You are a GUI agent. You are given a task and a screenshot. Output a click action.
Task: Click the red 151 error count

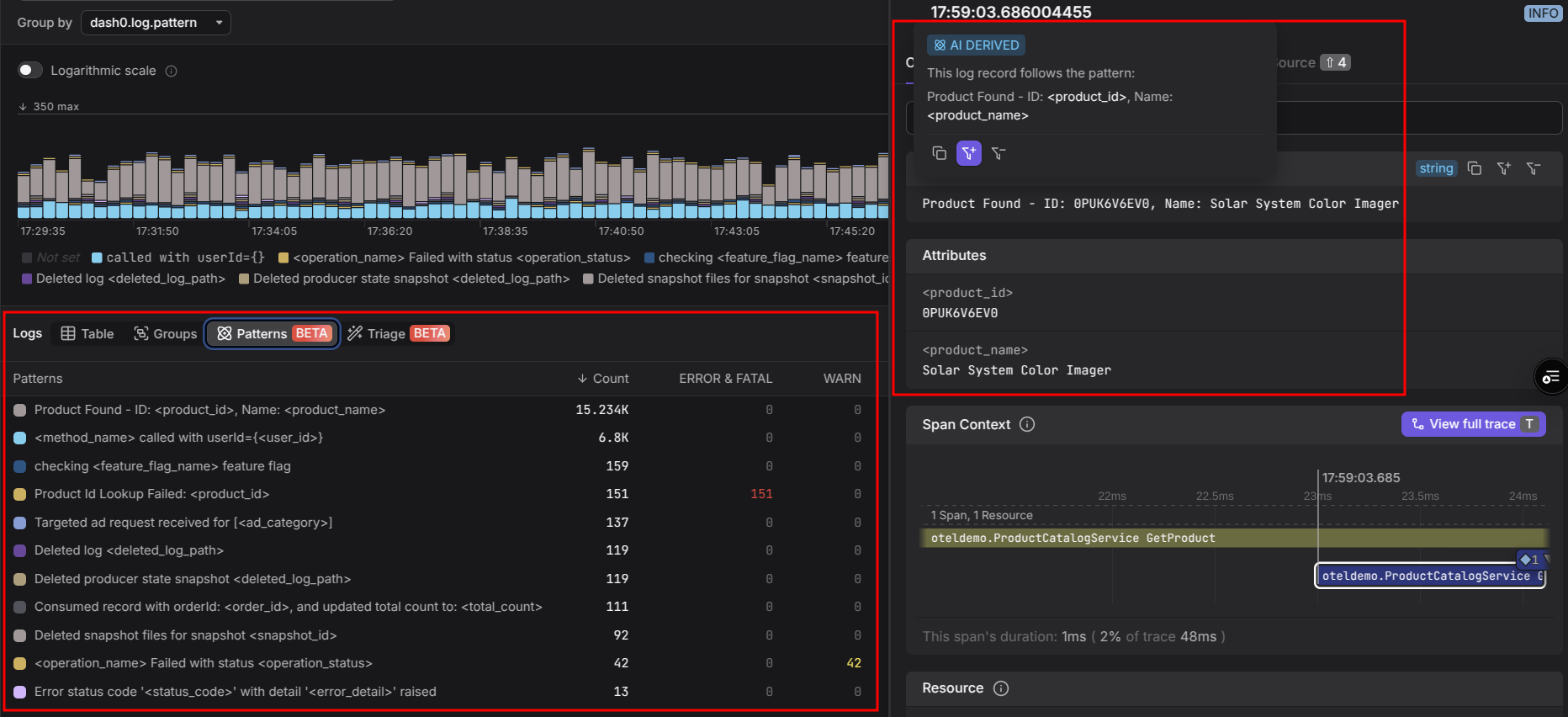tap(761, 494)
